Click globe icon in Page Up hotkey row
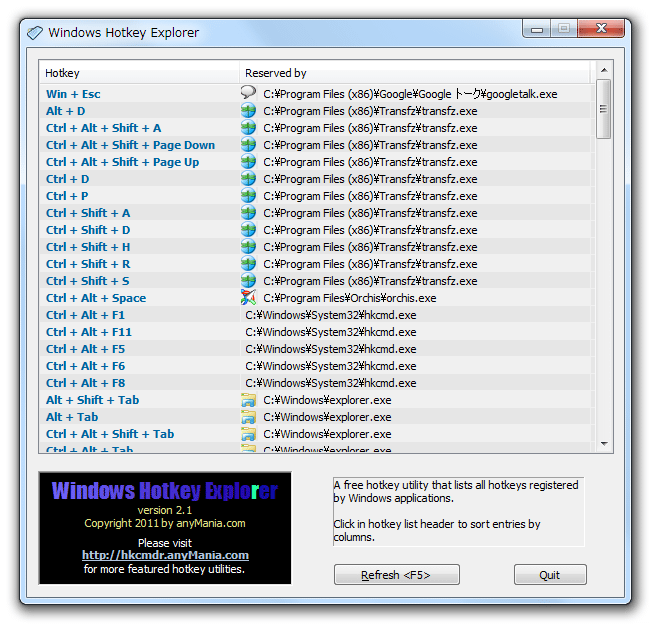655x628 pixels. (x=248, y=162)
